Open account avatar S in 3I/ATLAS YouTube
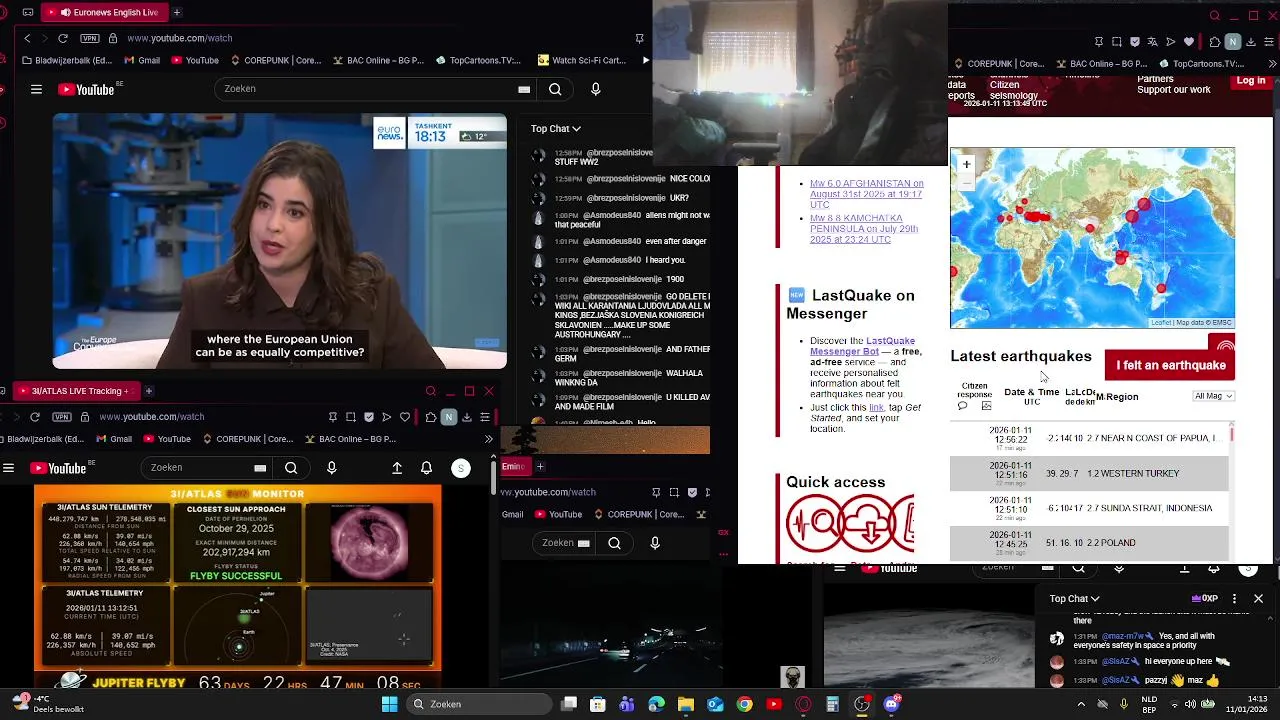1280x720 pixels. [x=461, y=468]
